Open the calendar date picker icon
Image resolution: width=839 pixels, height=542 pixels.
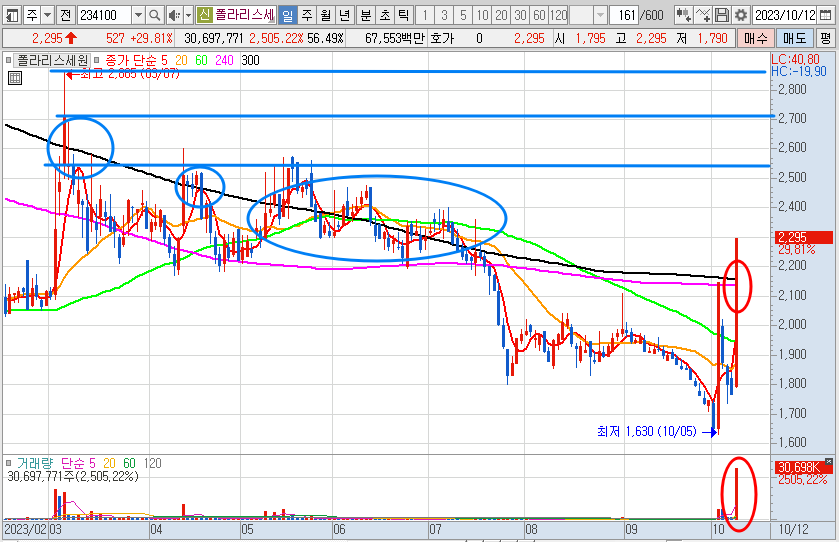(826, 15)
